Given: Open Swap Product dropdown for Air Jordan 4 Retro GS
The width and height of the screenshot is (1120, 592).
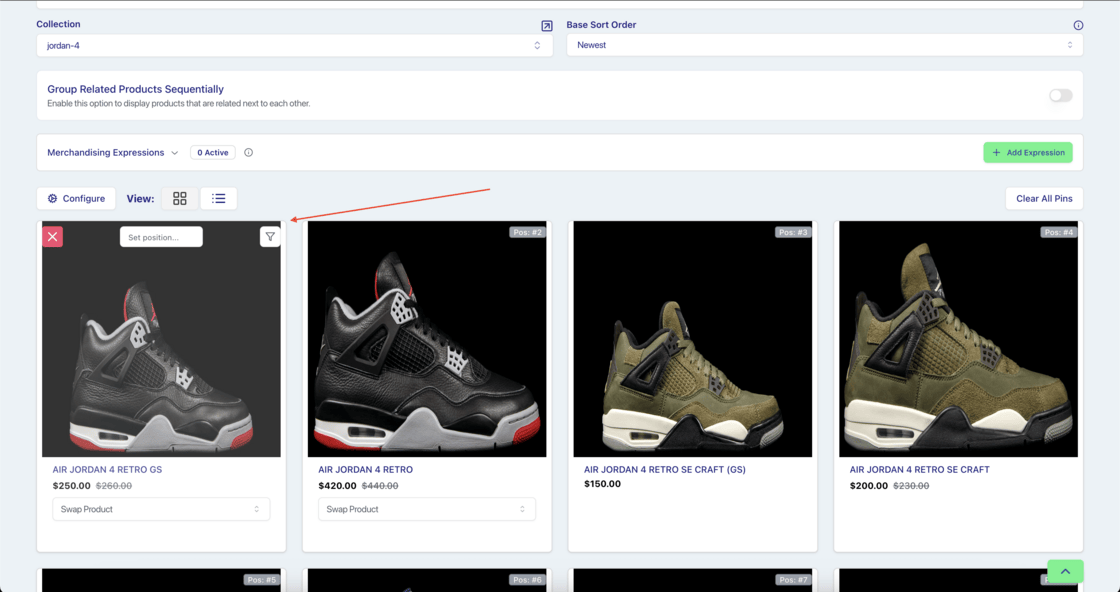Looking at the screenshot, I should click(x=161, y=509).
